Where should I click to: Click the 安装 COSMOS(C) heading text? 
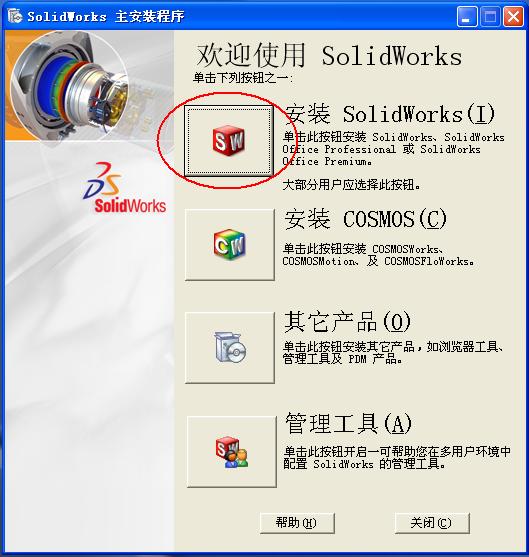click(x=365, y=218)
